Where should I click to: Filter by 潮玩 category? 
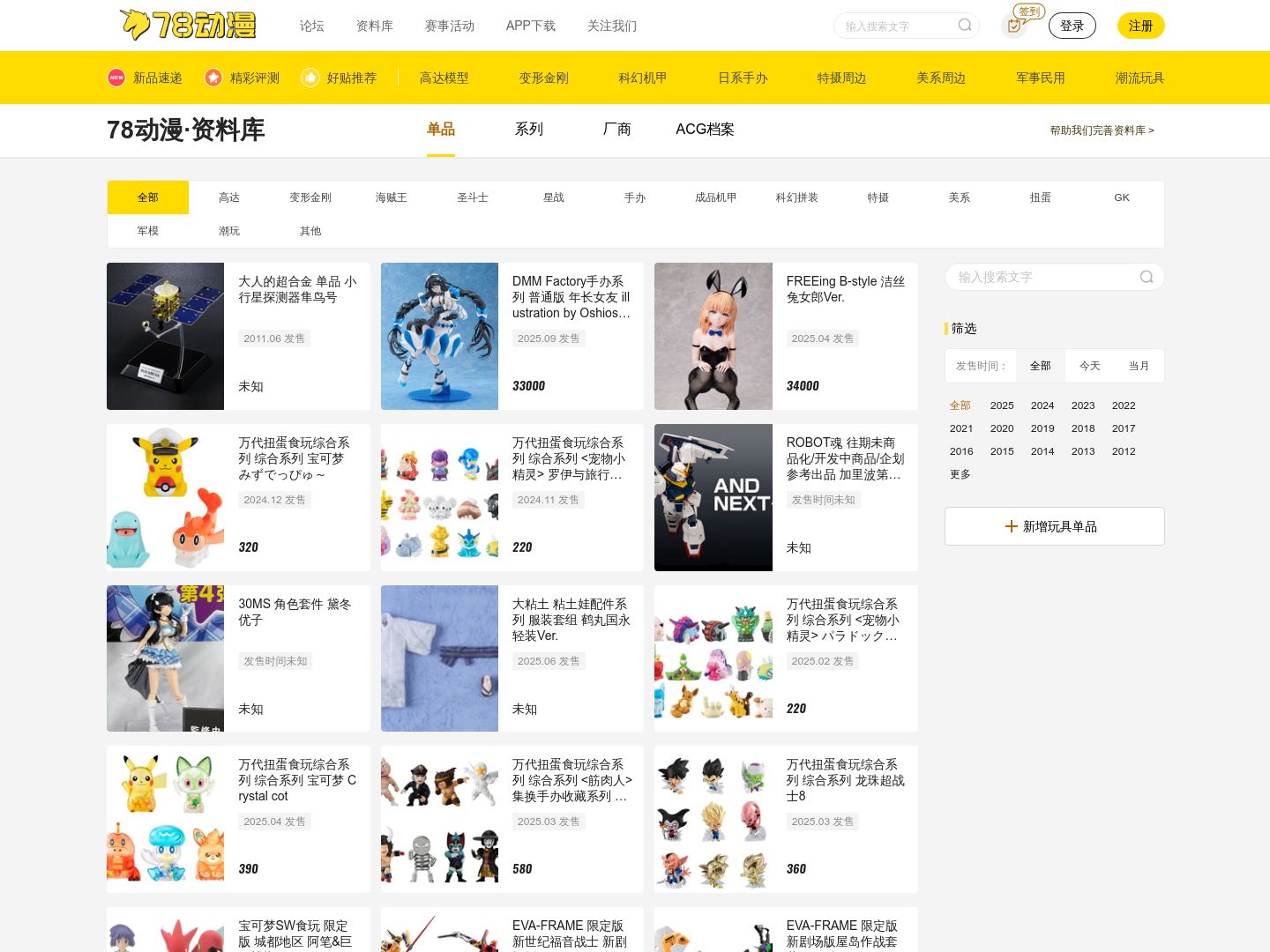pyautogui.click(x=229, y=231)
